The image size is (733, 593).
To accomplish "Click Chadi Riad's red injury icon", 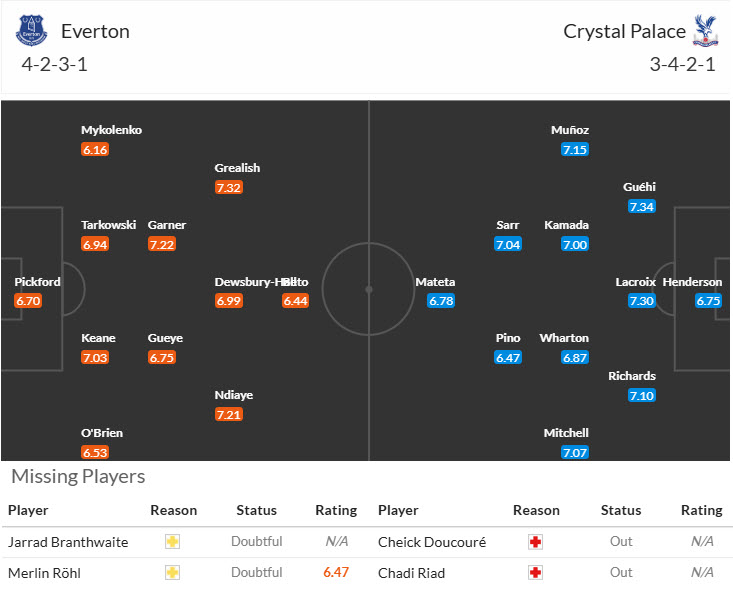I will (x=536, y=573).
